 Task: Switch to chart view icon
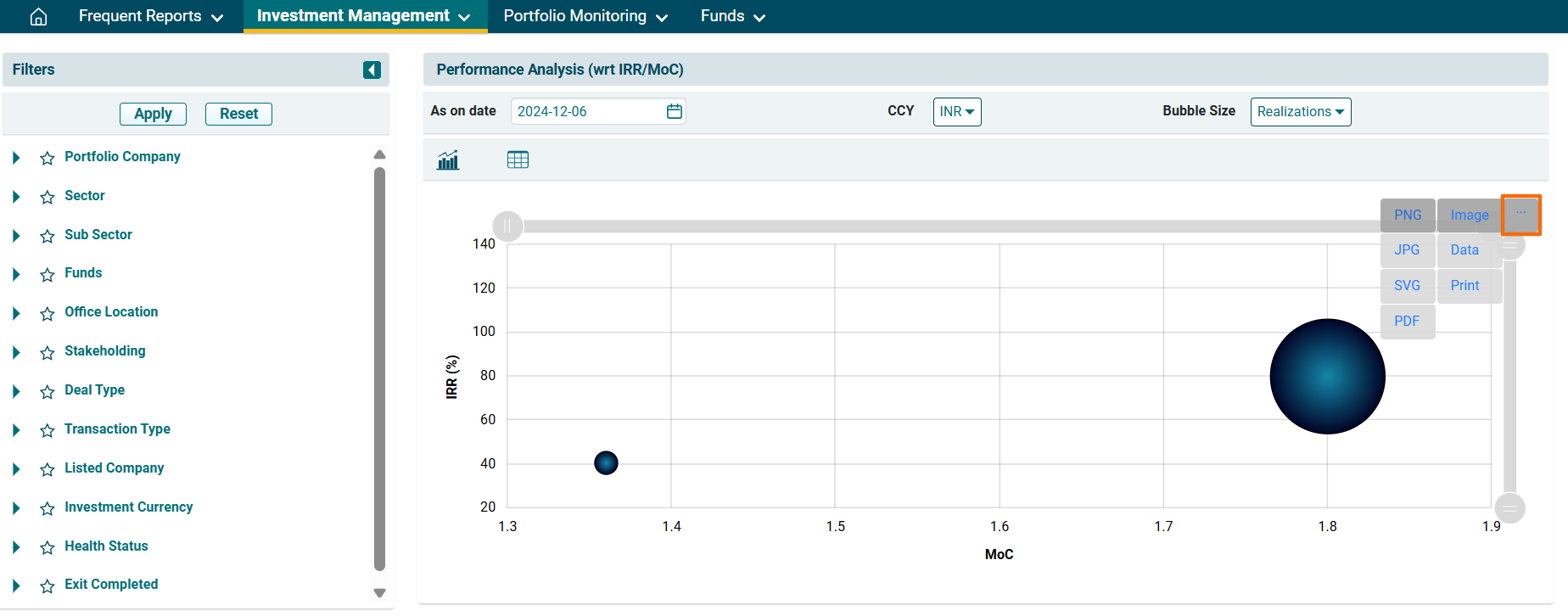pyautogui.click(x=448, y=160)
